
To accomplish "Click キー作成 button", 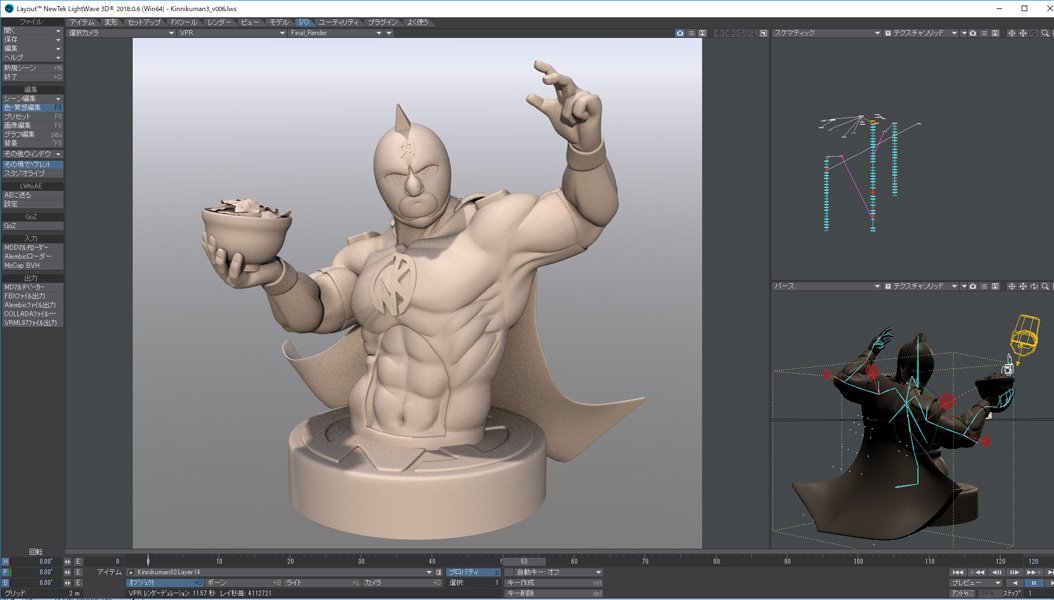I will coord(553,583).
